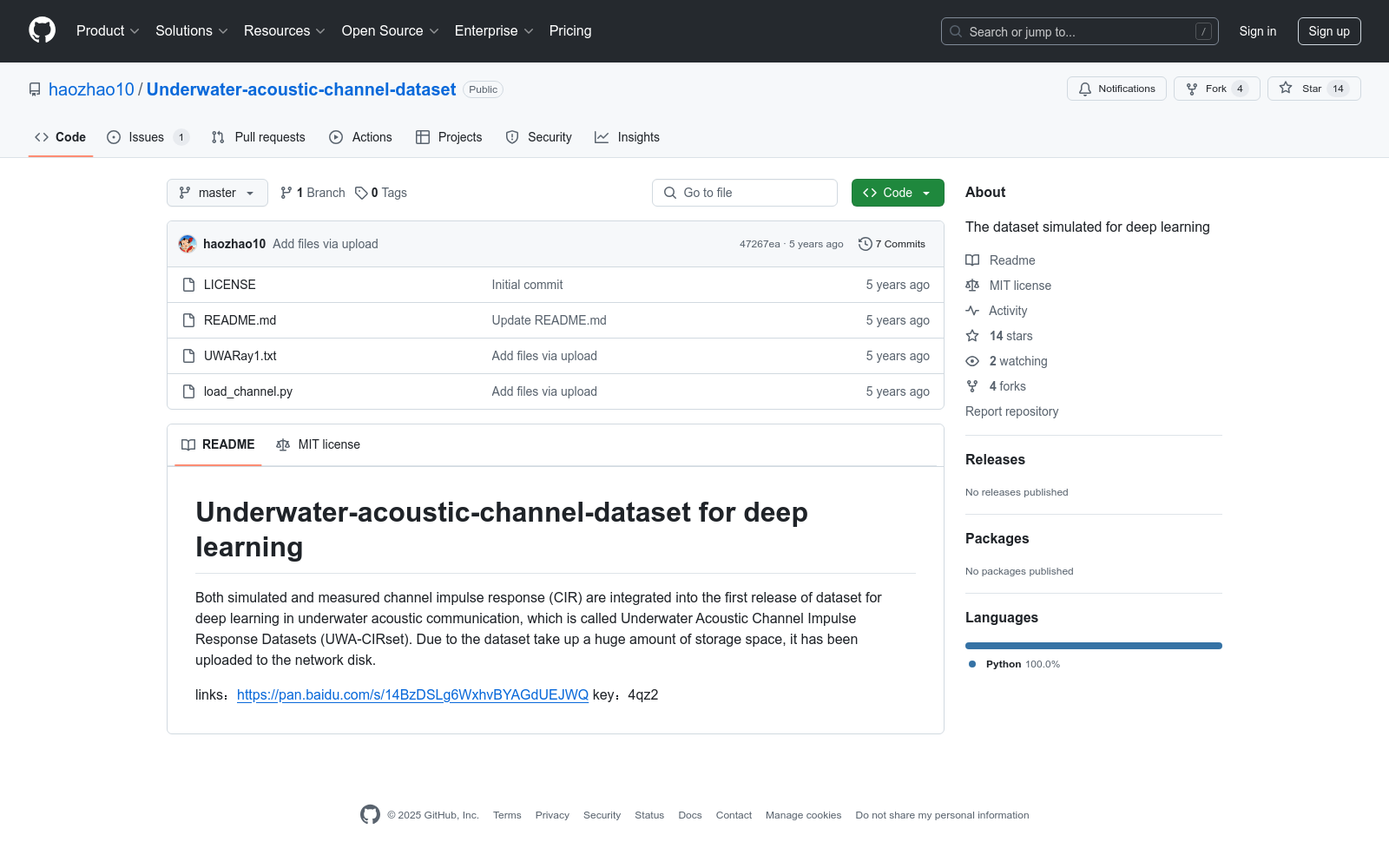Open the master branch dropdown

(x=217, y=193)
